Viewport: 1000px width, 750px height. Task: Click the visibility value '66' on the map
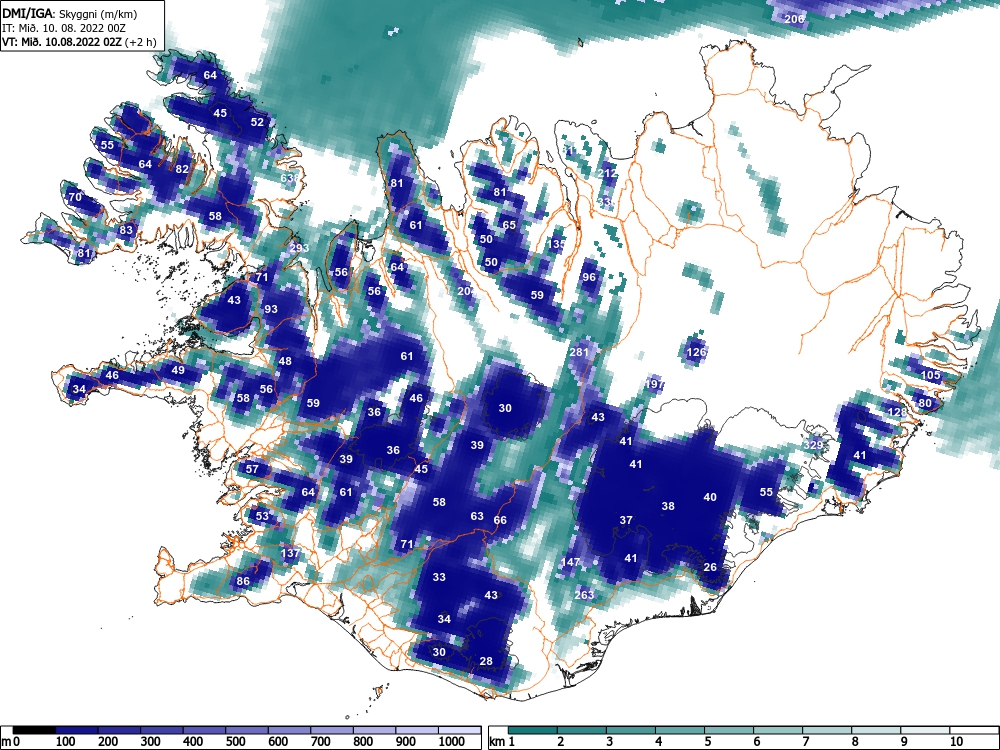tap(500, 520)
